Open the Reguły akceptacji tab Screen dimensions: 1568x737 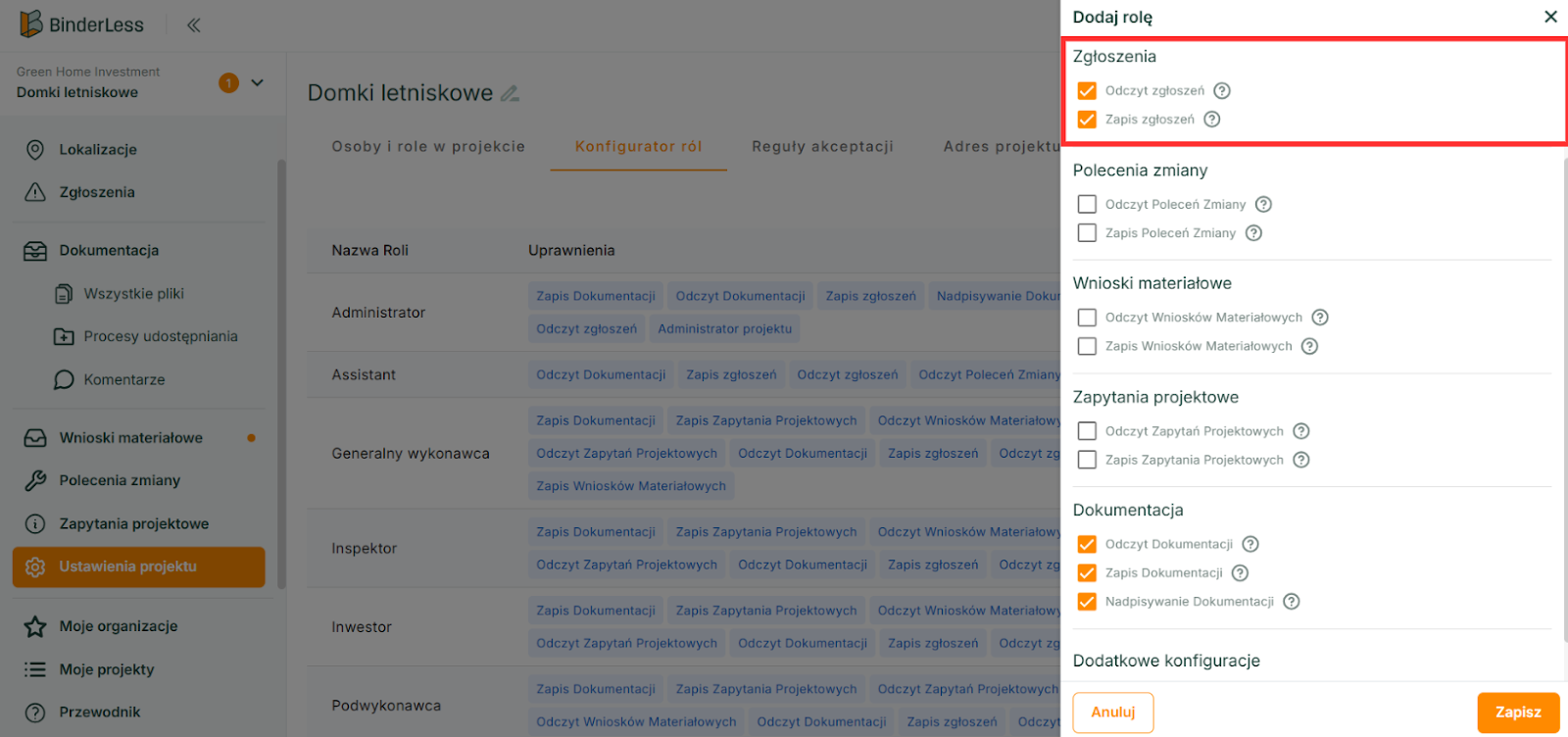(823, 147)
